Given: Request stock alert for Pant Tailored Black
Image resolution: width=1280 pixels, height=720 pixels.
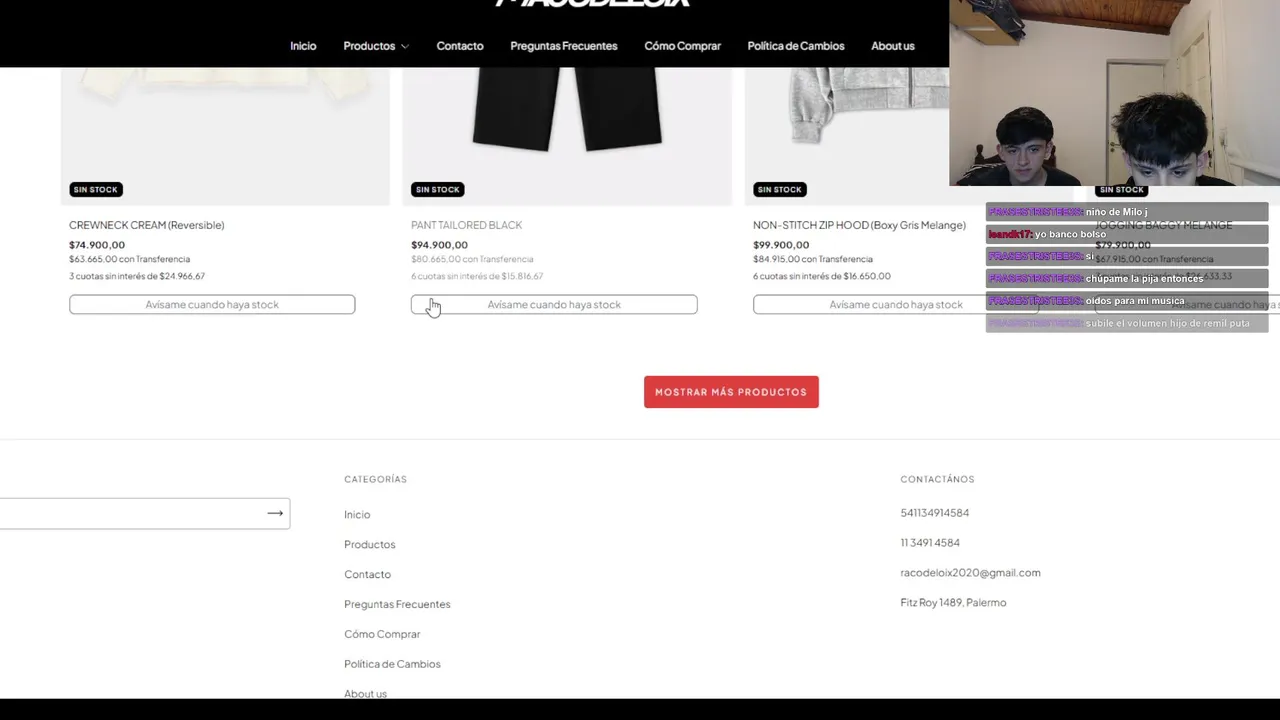Looking at the screenshot, I should [554, 304].
